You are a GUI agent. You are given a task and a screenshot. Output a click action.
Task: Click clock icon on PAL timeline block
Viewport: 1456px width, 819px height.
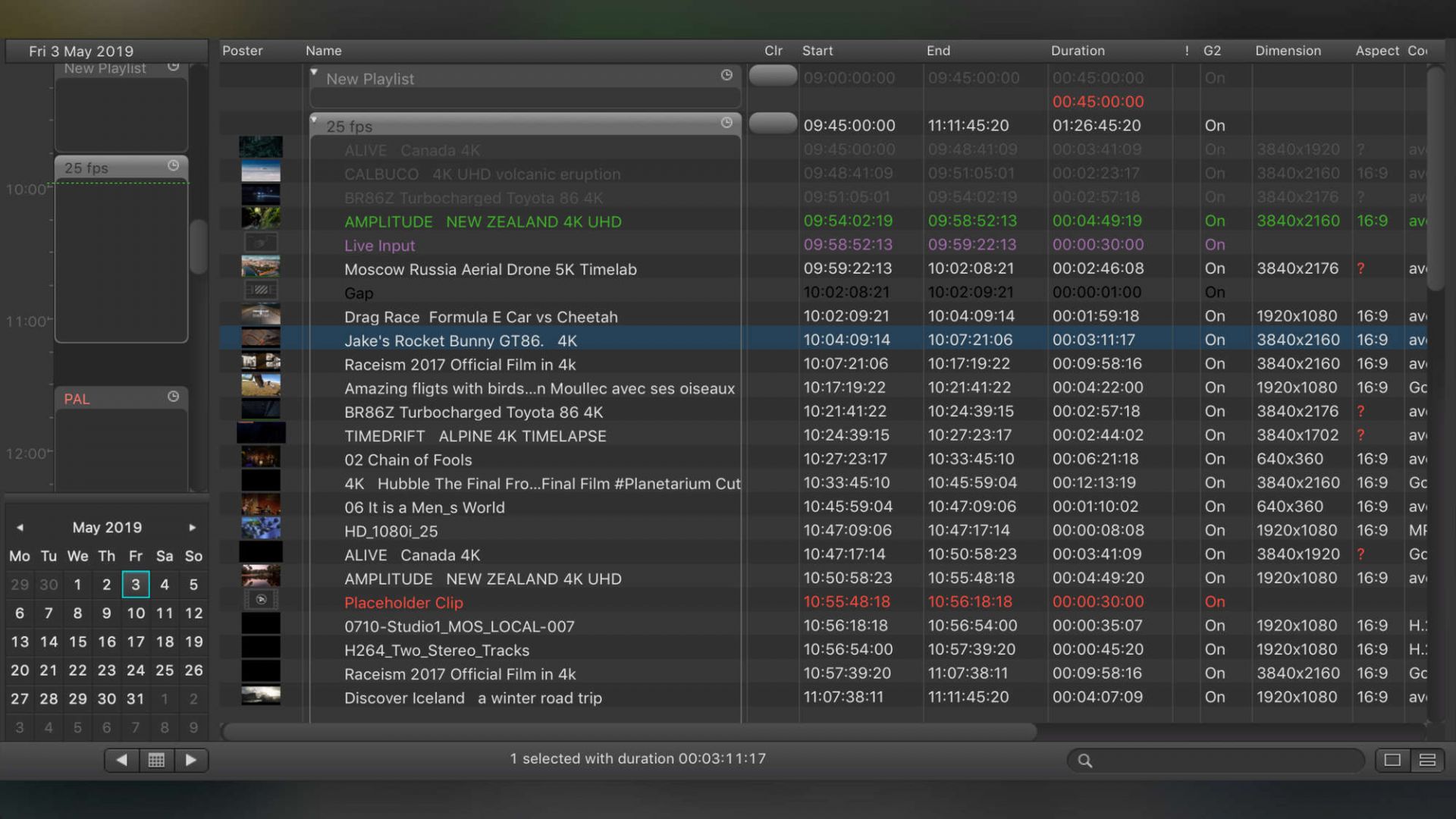coord(173,397)
